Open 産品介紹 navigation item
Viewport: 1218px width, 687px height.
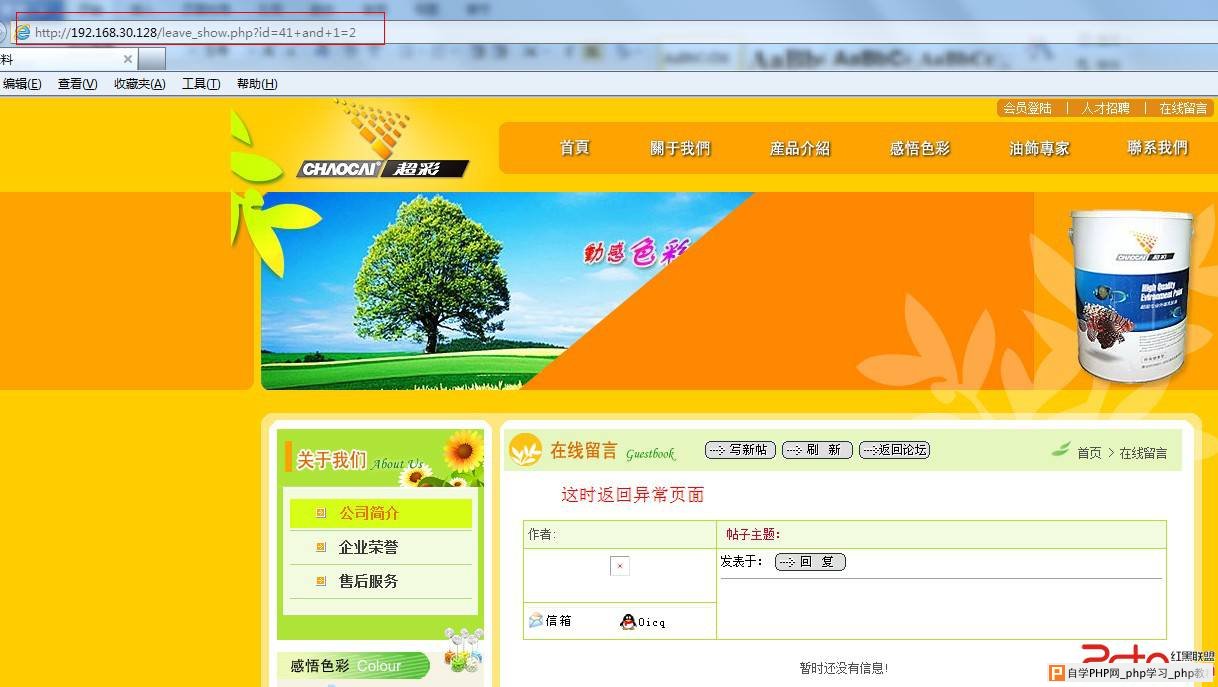click(x=800, y=148)
